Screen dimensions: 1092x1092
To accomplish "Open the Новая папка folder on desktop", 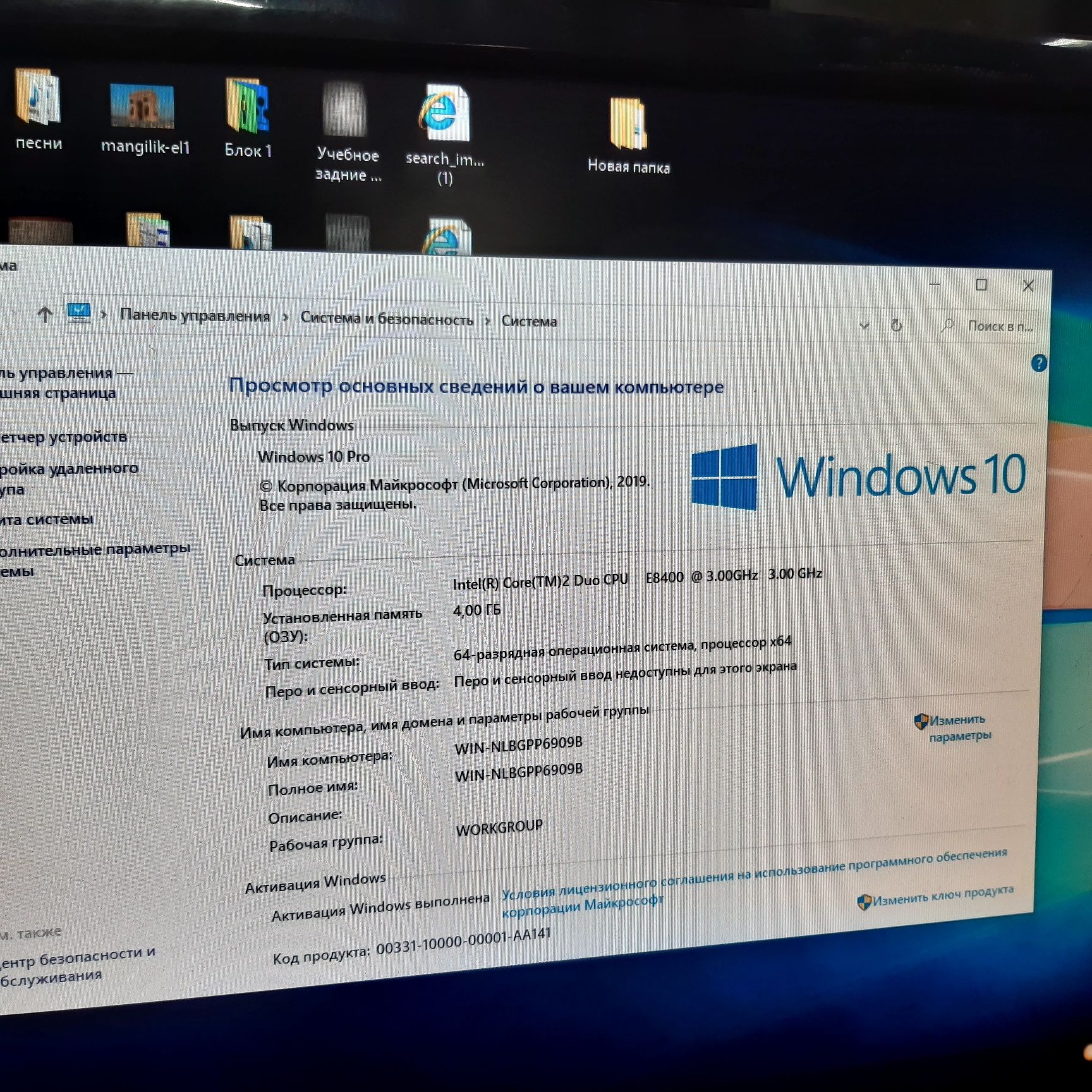I will pos(628,135).
